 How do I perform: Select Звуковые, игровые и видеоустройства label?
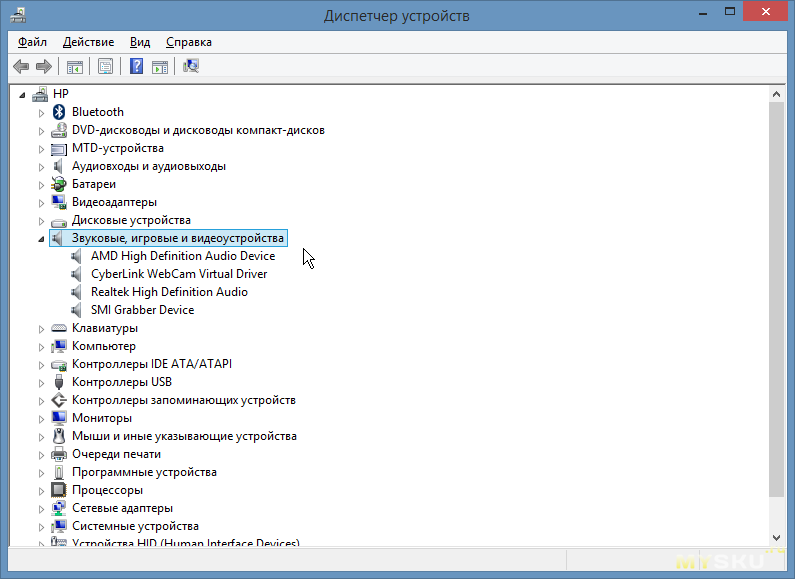(x=177, y=238)
